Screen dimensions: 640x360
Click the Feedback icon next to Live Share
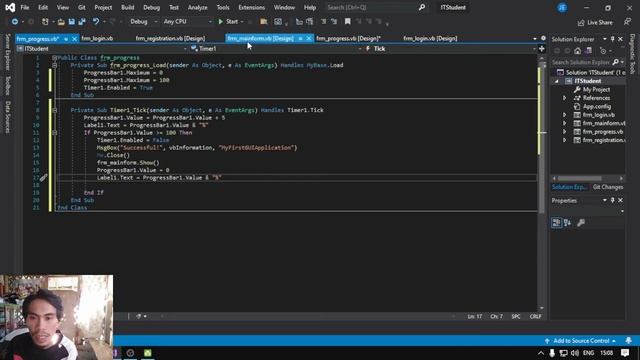pos(627,22)
